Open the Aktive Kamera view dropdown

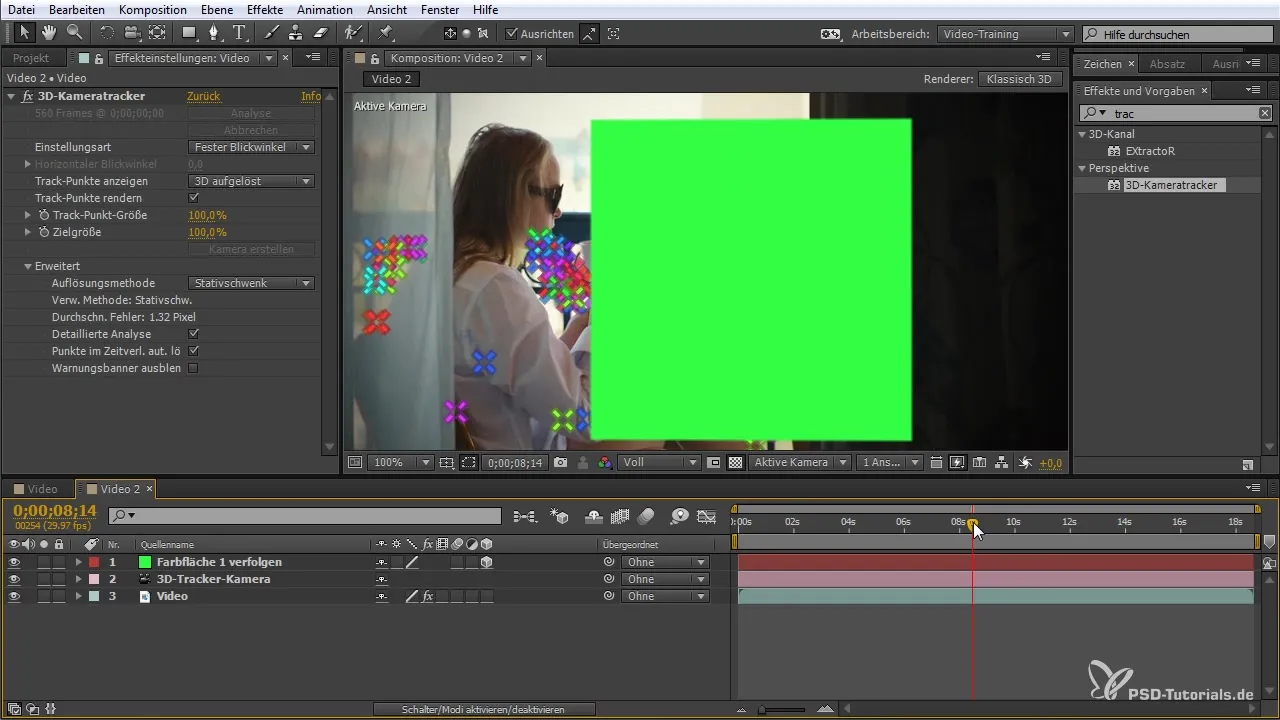click(801, 463)
